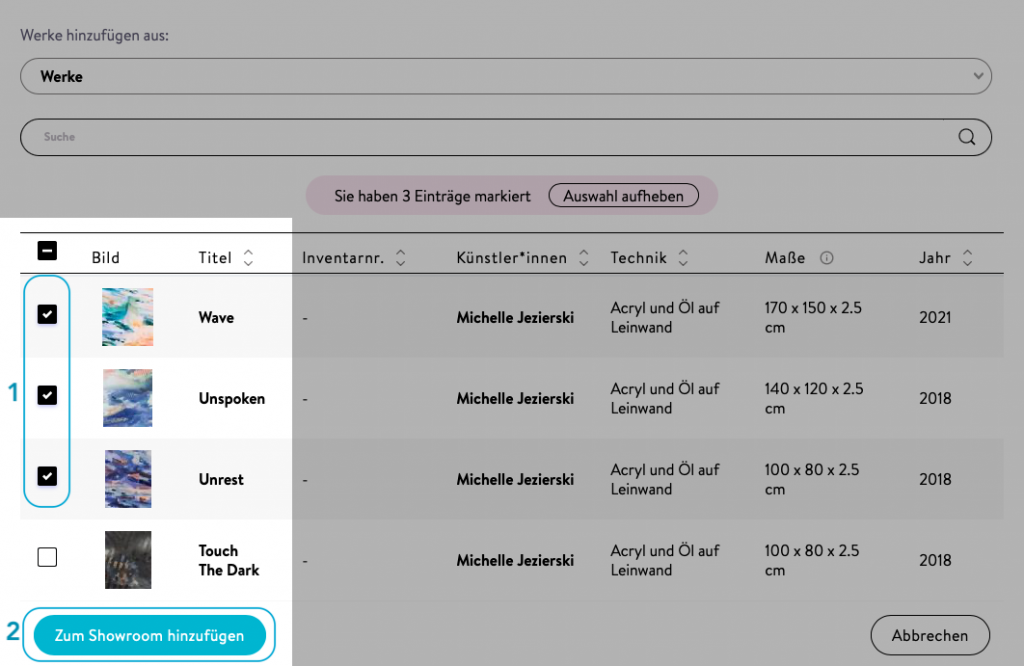The height and width of the screenshot is (666, 1024).
Task: Sort by Technik column arrows
Action: (x=683, y=258)
